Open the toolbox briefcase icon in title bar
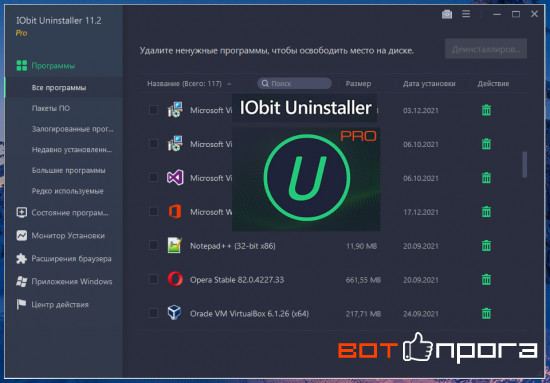Viewport: 550px width, 383px height. pyautogui.click(x=447, y=14)
